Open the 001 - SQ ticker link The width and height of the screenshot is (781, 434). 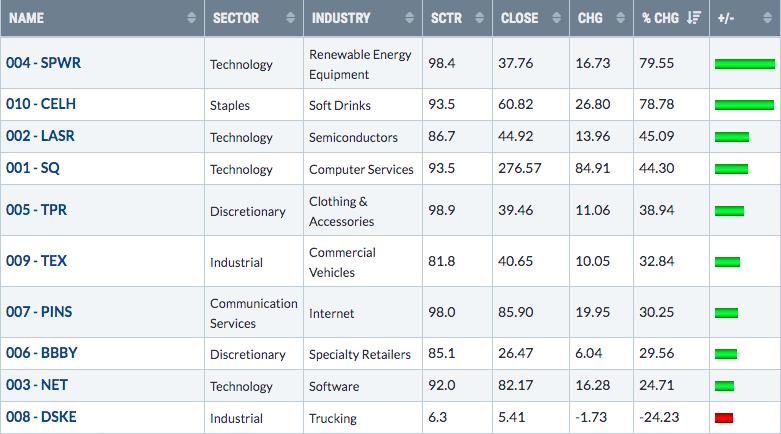click(x=31, y=169)
